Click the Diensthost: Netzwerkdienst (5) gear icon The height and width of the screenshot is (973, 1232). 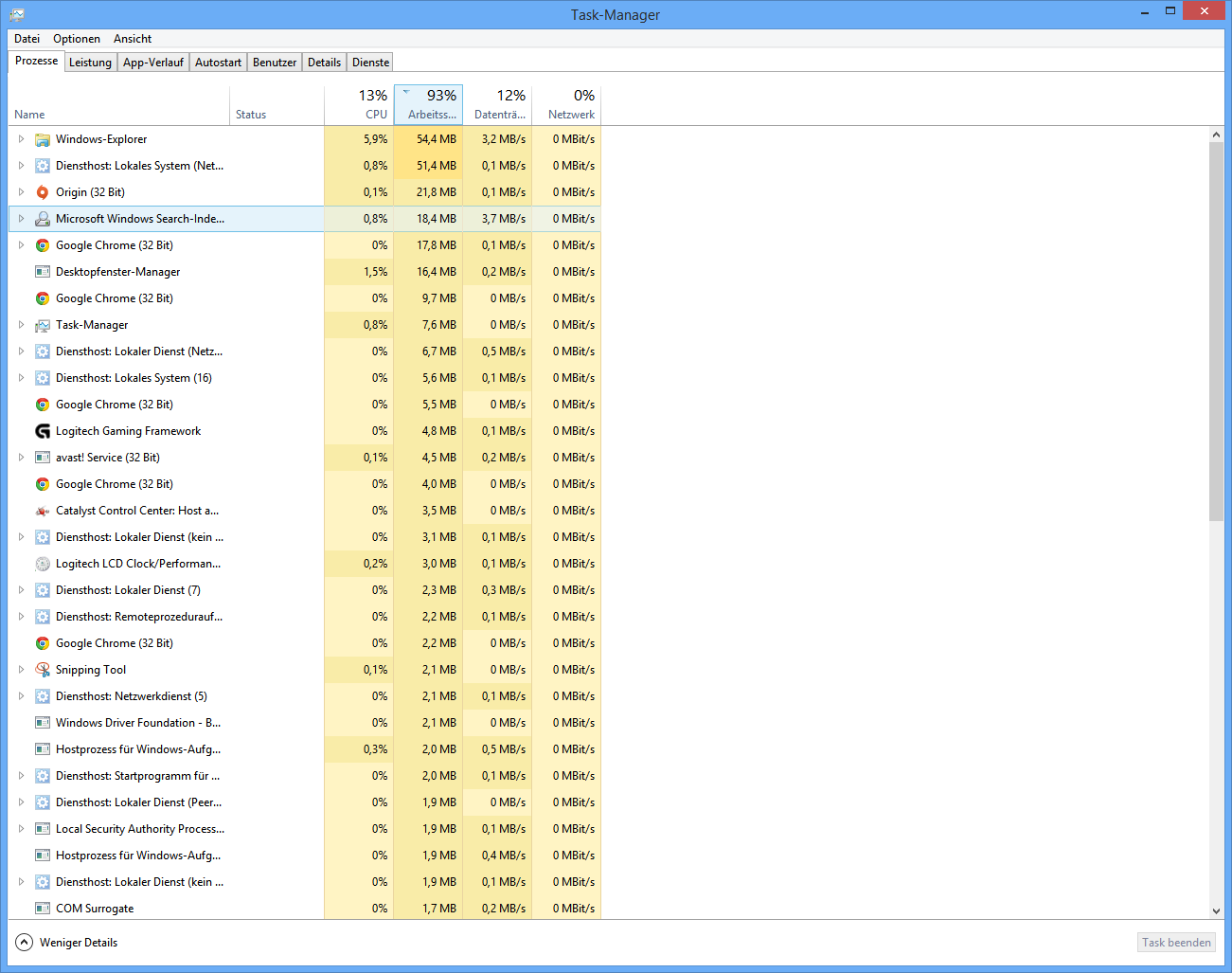pyautogui.click(x=43, y=696)
